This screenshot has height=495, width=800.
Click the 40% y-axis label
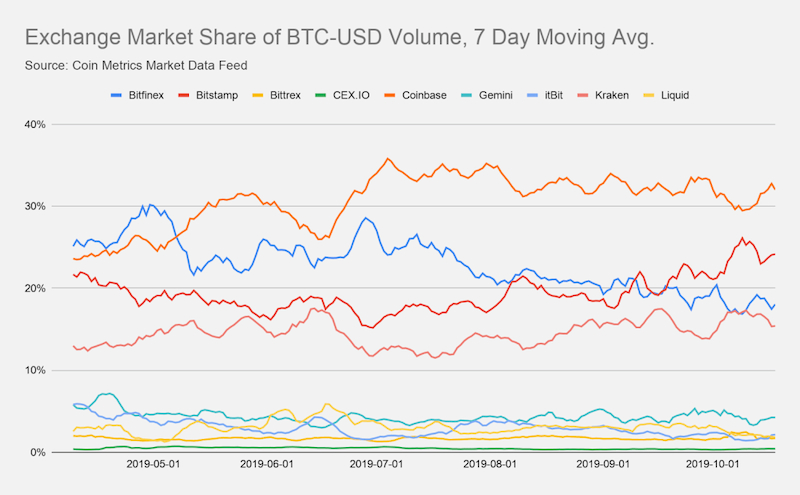[x=35, y=125]
